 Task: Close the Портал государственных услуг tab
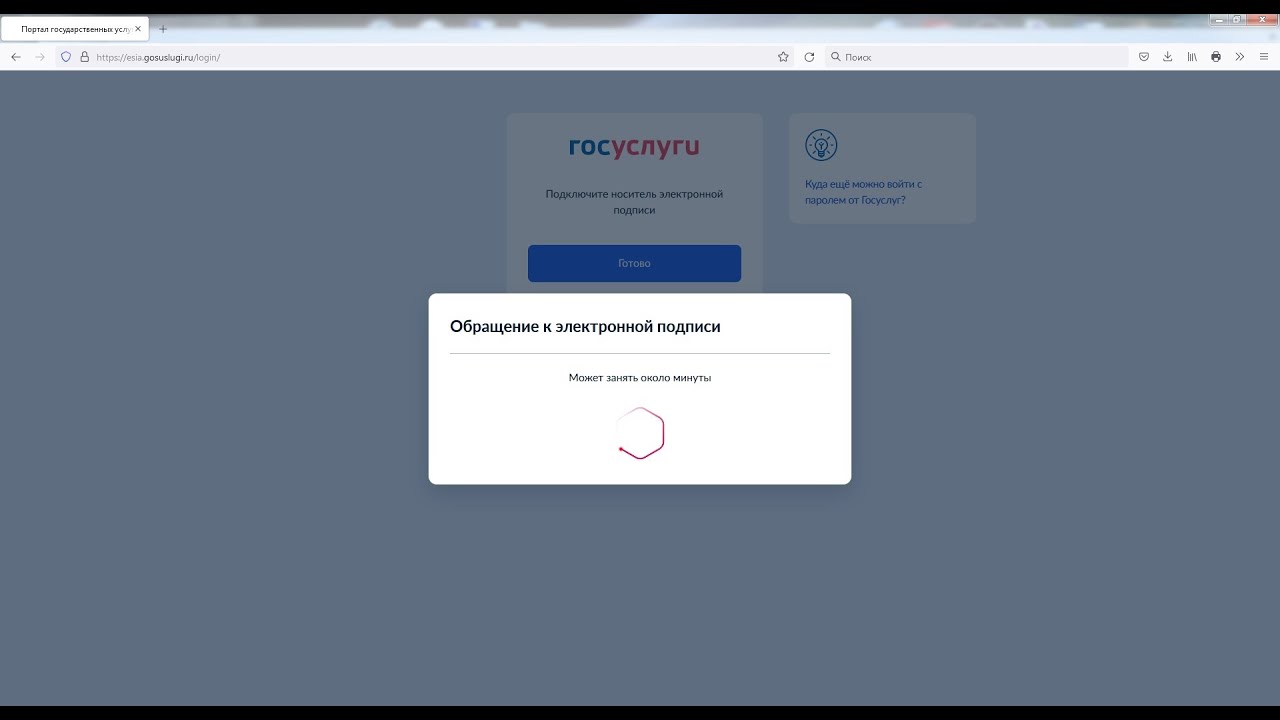(138, 29)
